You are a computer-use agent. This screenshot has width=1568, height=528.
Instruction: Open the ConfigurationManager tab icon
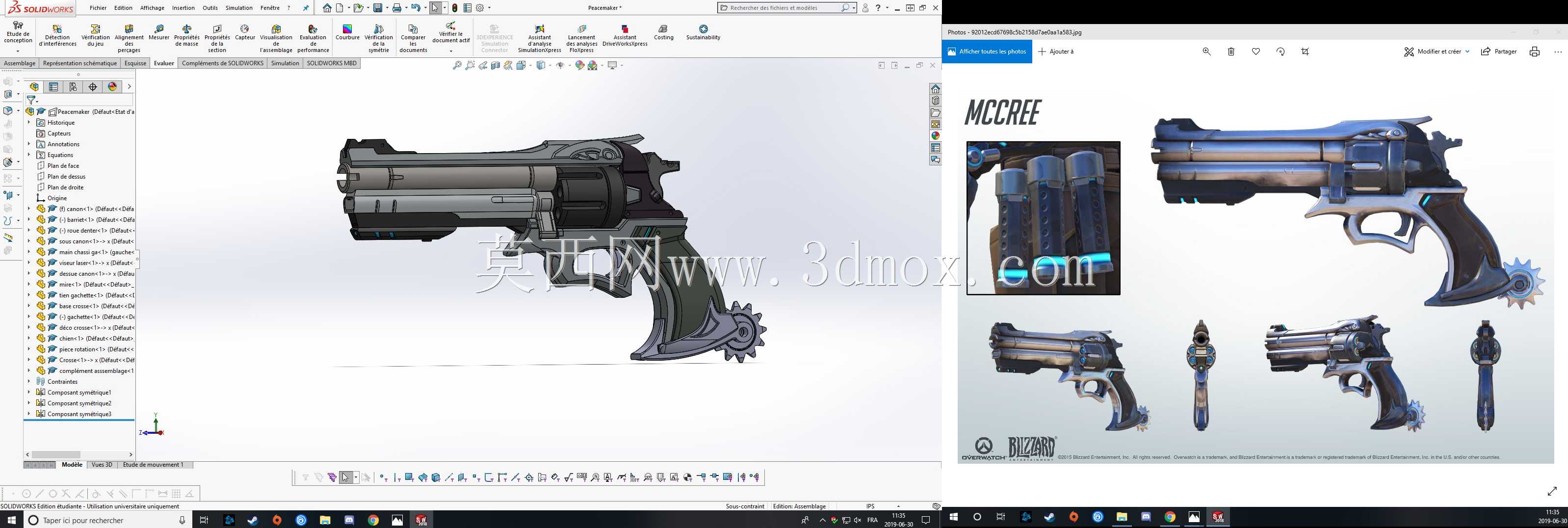pyautogui.click(x=73, y=87)
